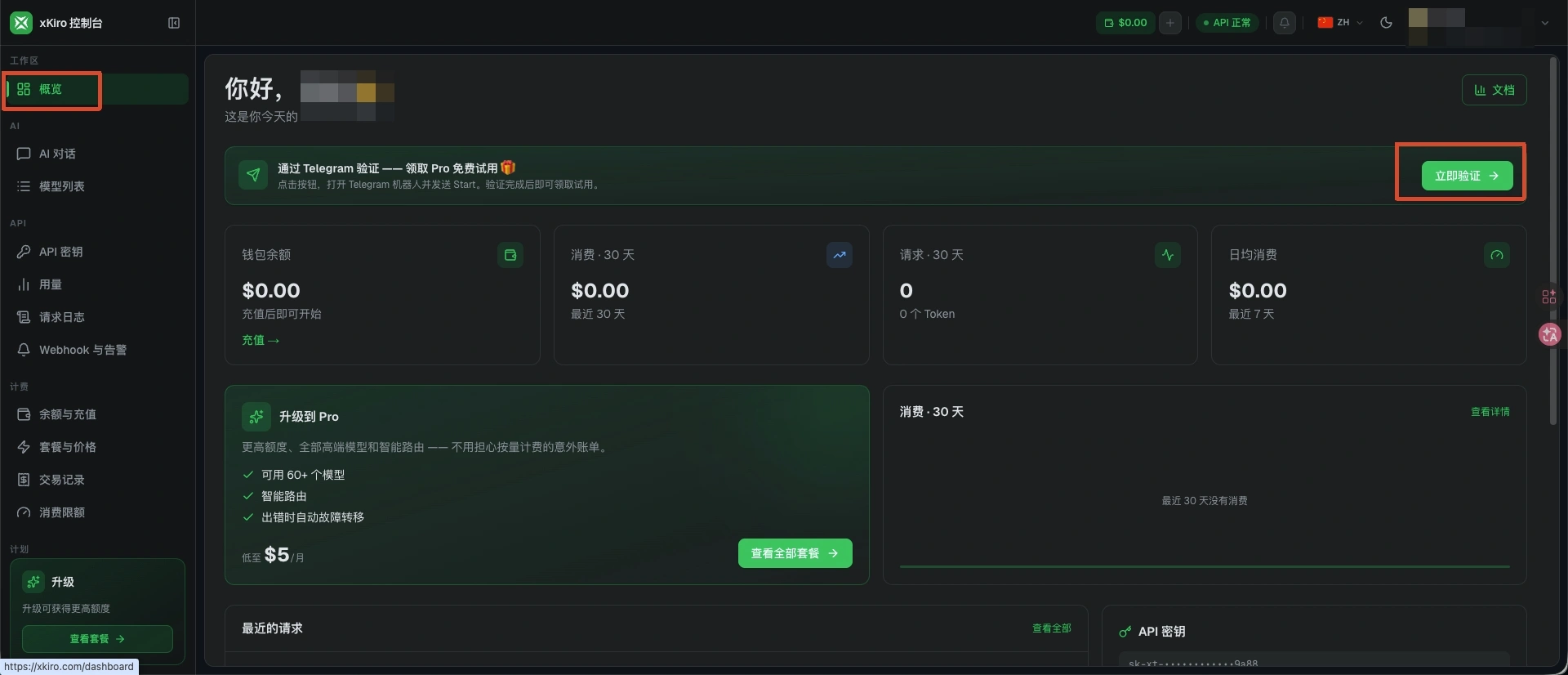
Task: Click the sparkle icon in the sidebar 升级 card
Action: click(x=33, y=582)
